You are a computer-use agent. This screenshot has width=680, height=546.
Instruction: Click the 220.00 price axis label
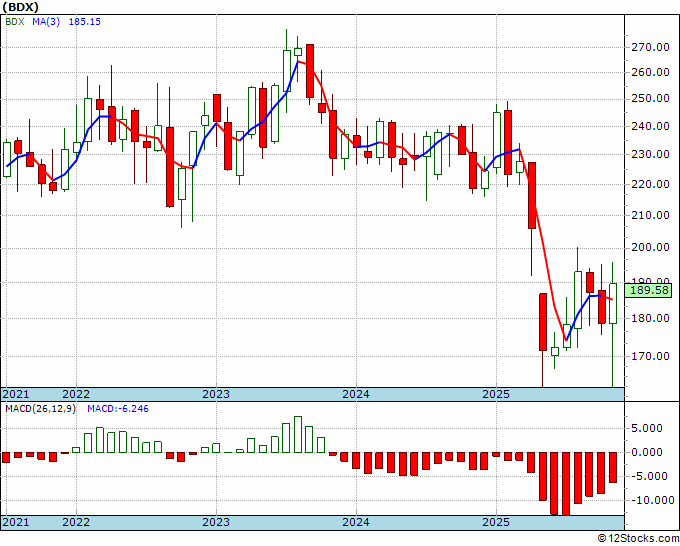[651, 184]
